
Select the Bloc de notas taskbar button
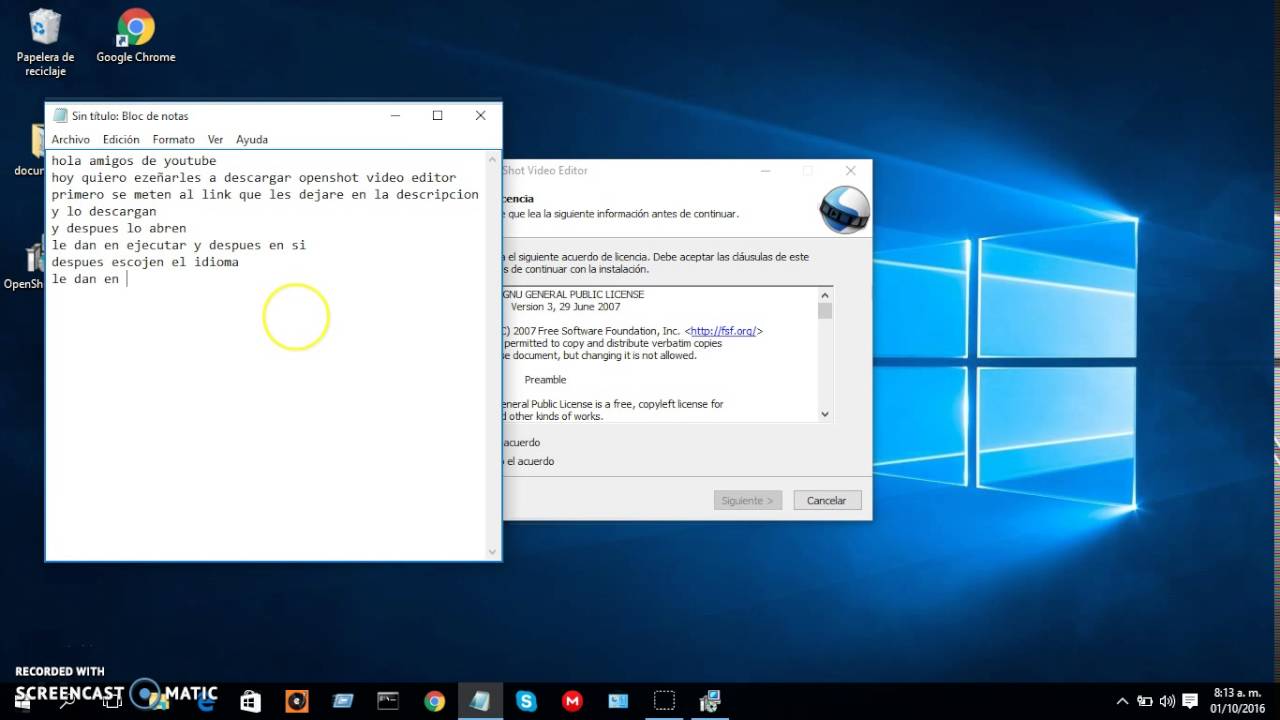[480, 700]
